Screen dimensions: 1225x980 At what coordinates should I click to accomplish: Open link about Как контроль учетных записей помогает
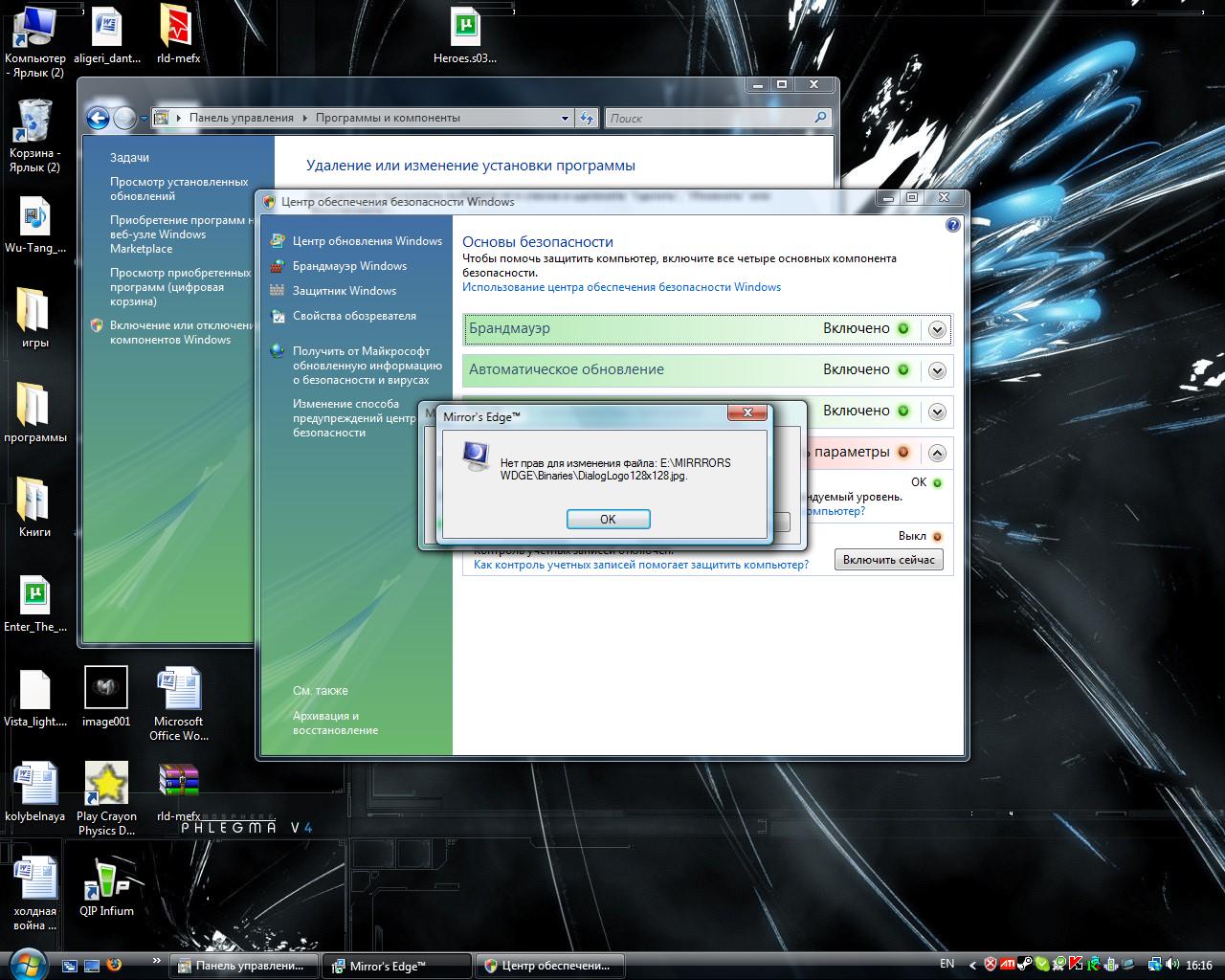pos(641,565)
